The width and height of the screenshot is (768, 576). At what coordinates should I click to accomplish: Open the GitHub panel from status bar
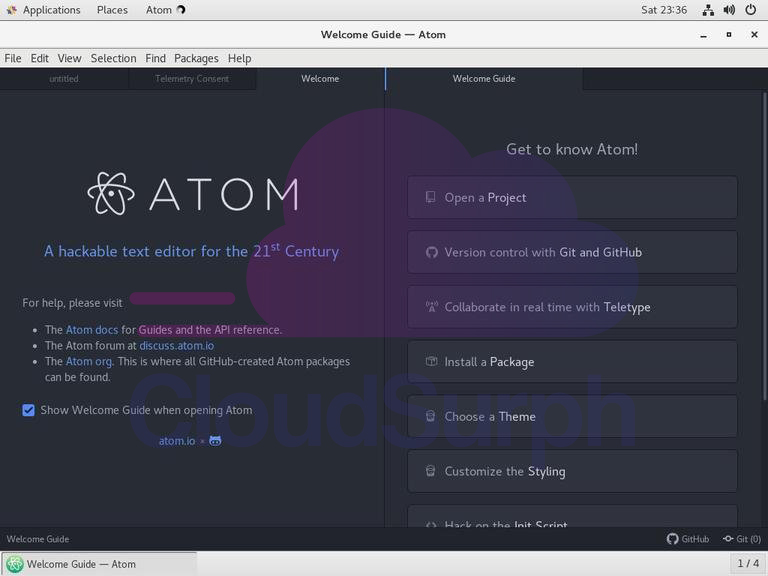click(688, 539)
